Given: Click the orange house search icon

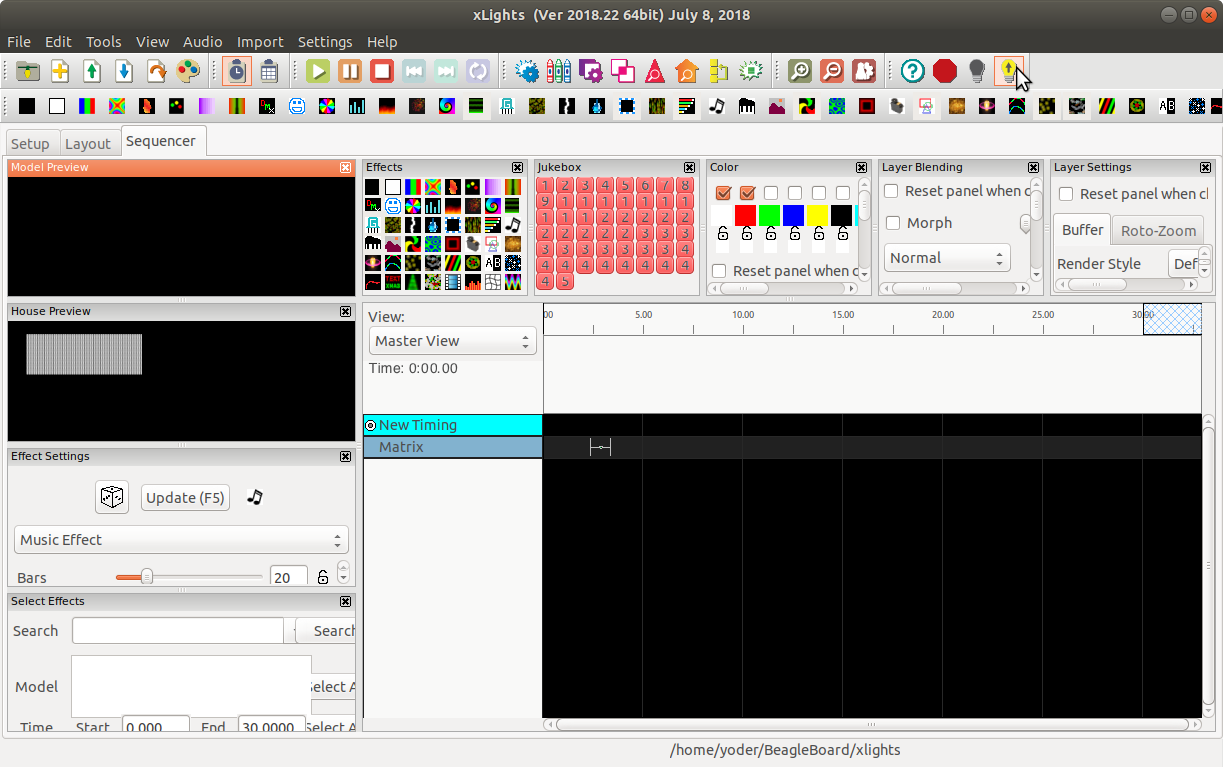Looking at the screenshot, I should tap(686, 71).
